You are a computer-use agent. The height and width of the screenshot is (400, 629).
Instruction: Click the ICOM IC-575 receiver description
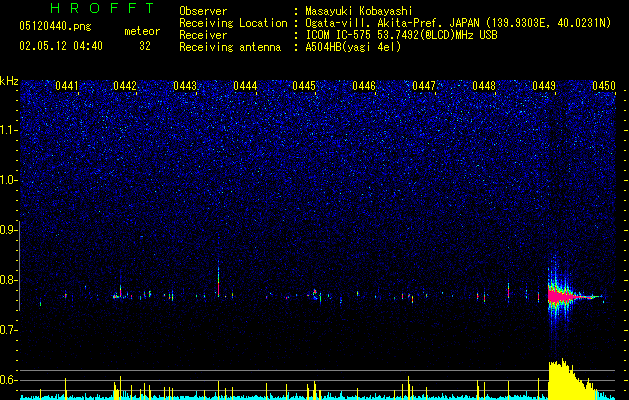click(401, 35)
